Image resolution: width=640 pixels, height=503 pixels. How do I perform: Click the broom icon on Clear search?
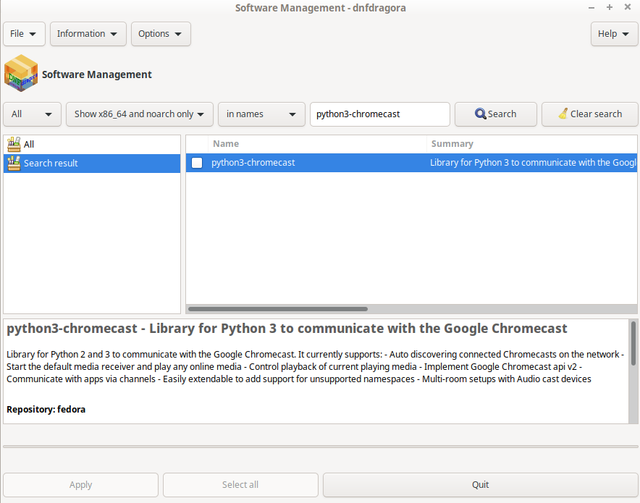click(x=563, y=114)
